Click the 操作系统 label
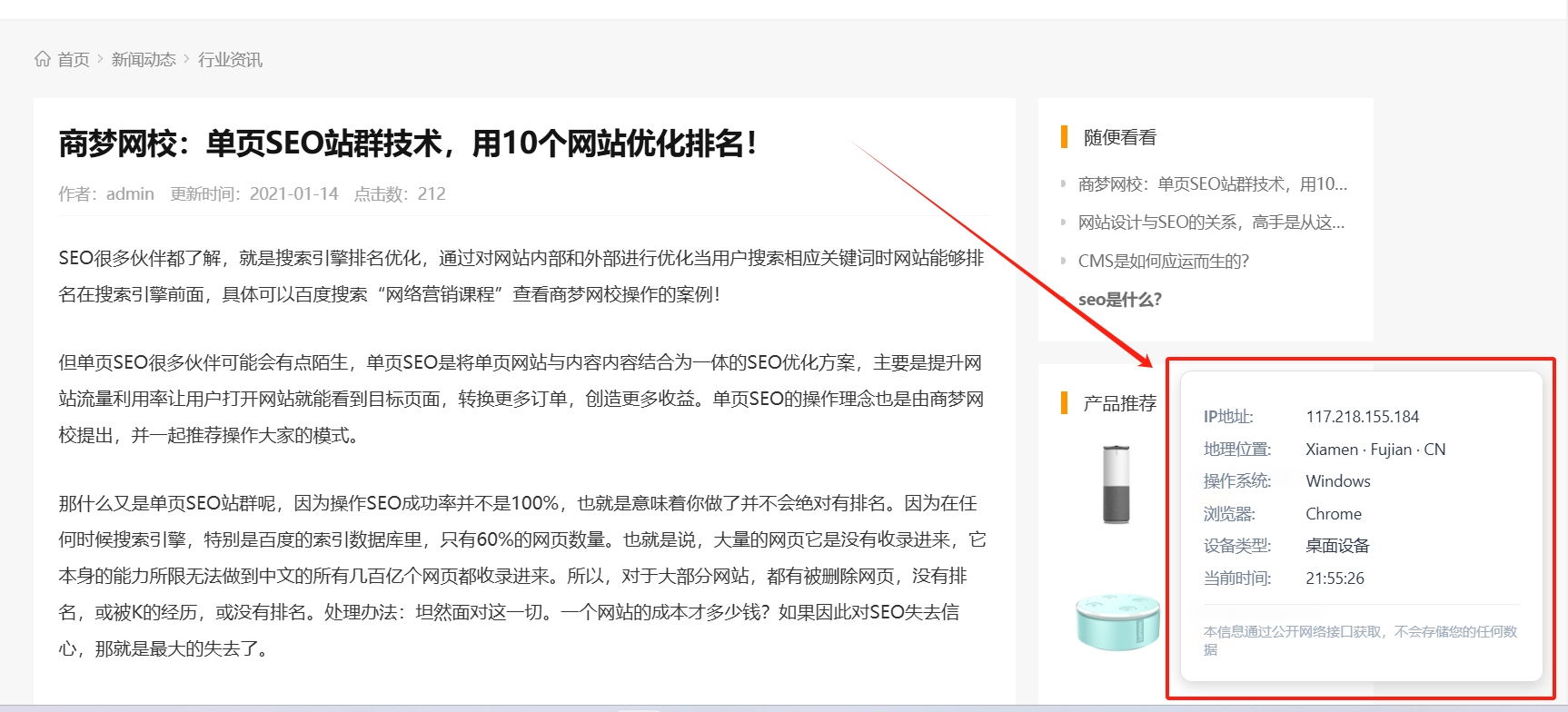Screen dimensions: 1568x712 coord(1237,481)
